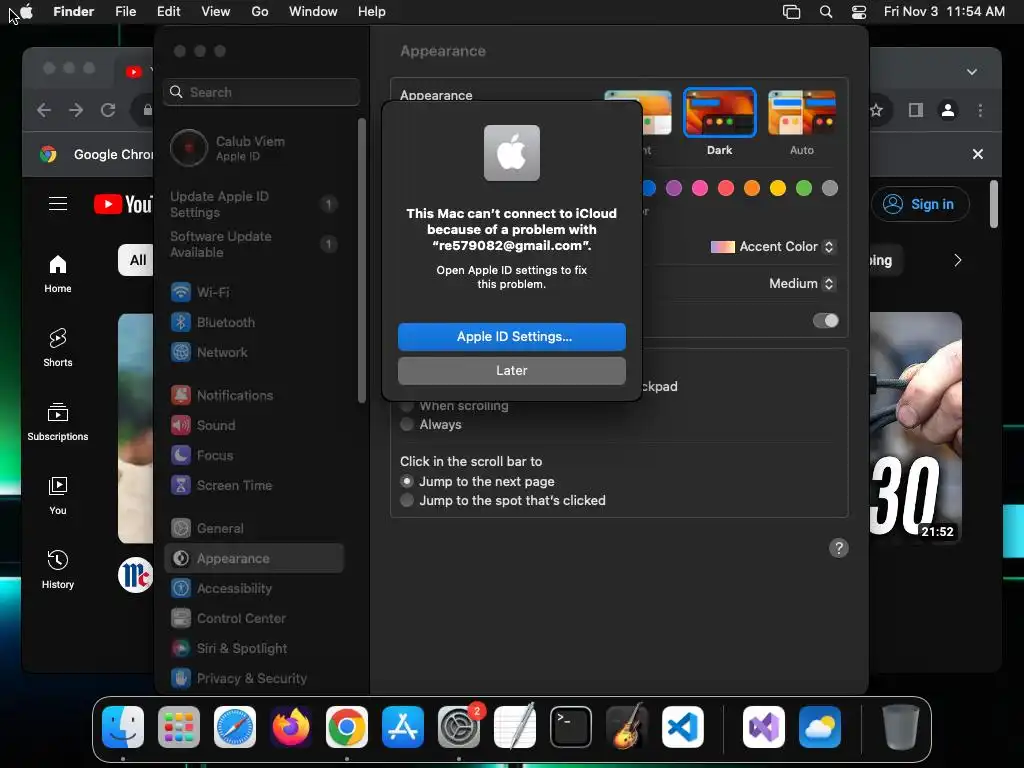Open Wi-Fi settings in sidebar
Viewport: 1024px width, 768px height.
click(255, 292)
